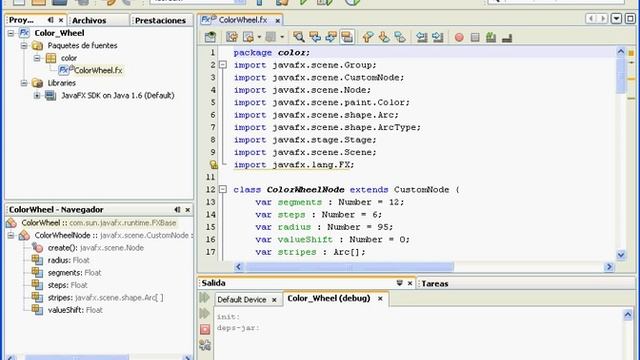Close the Salida output window
The image size is (640, 360).
pos(410,283)
